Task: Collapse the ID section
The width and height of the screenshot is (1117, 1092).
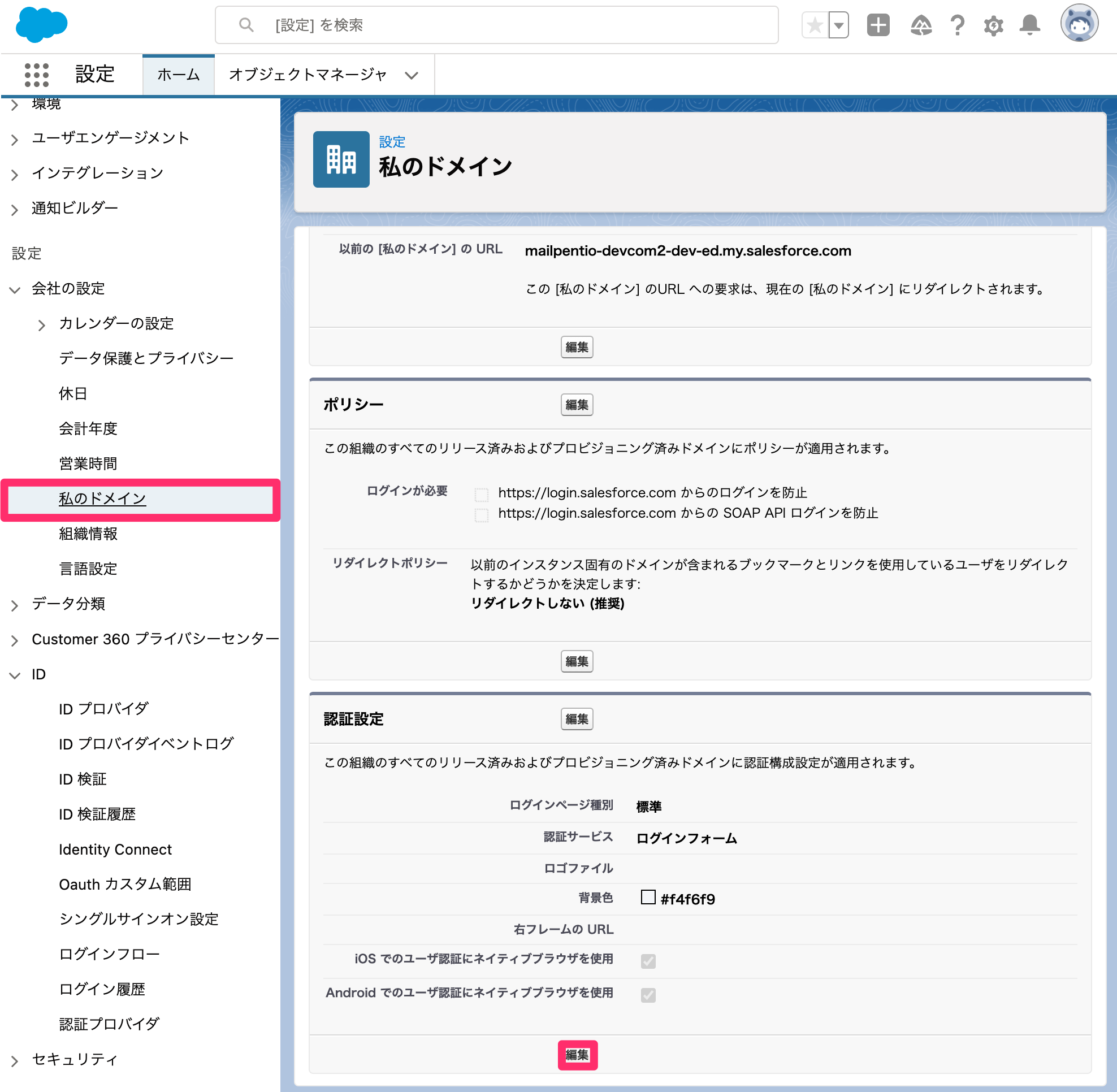Action: [x=15, y=675]
